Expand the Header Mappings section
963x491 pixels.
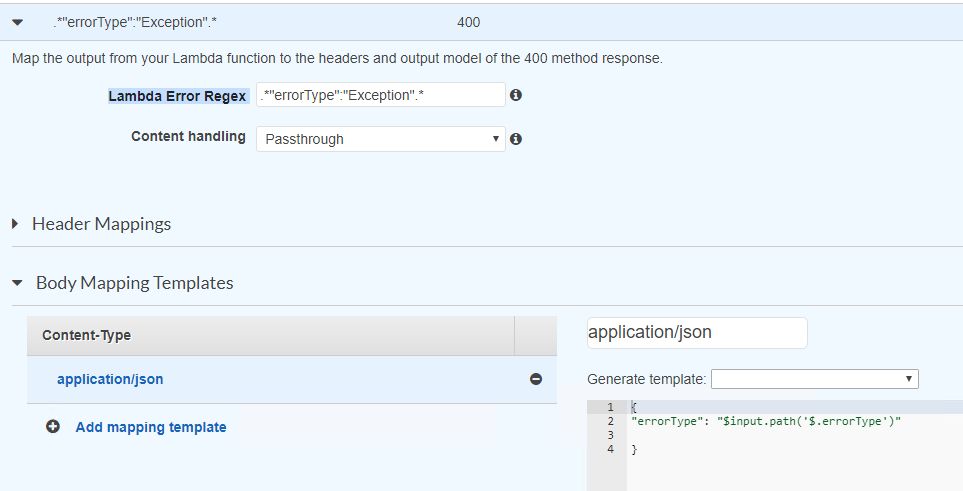[16, 224]
